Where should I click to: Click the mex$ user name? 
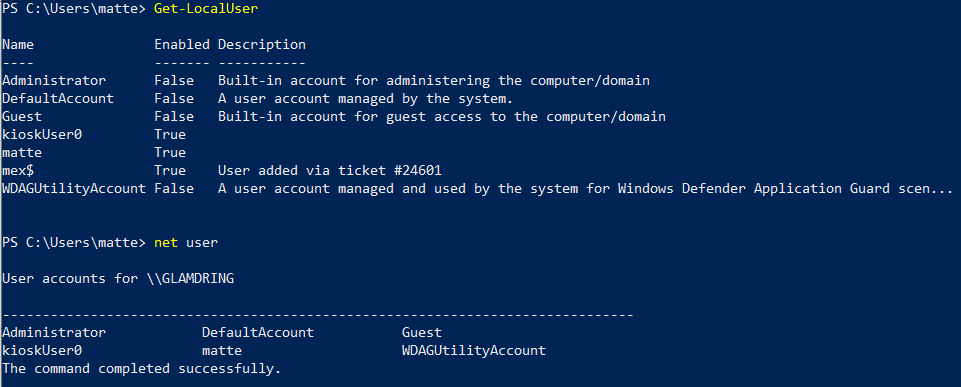18,170
